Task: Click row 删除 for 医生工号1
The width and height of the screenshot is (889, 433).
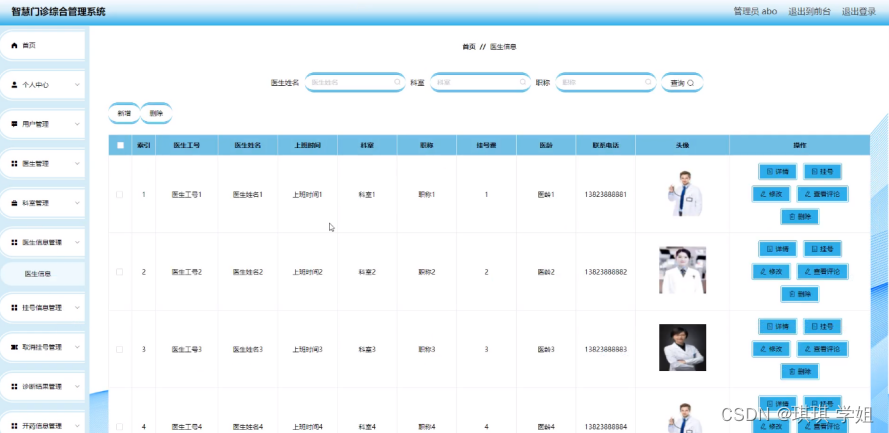Action: click(x=799, y=216)
